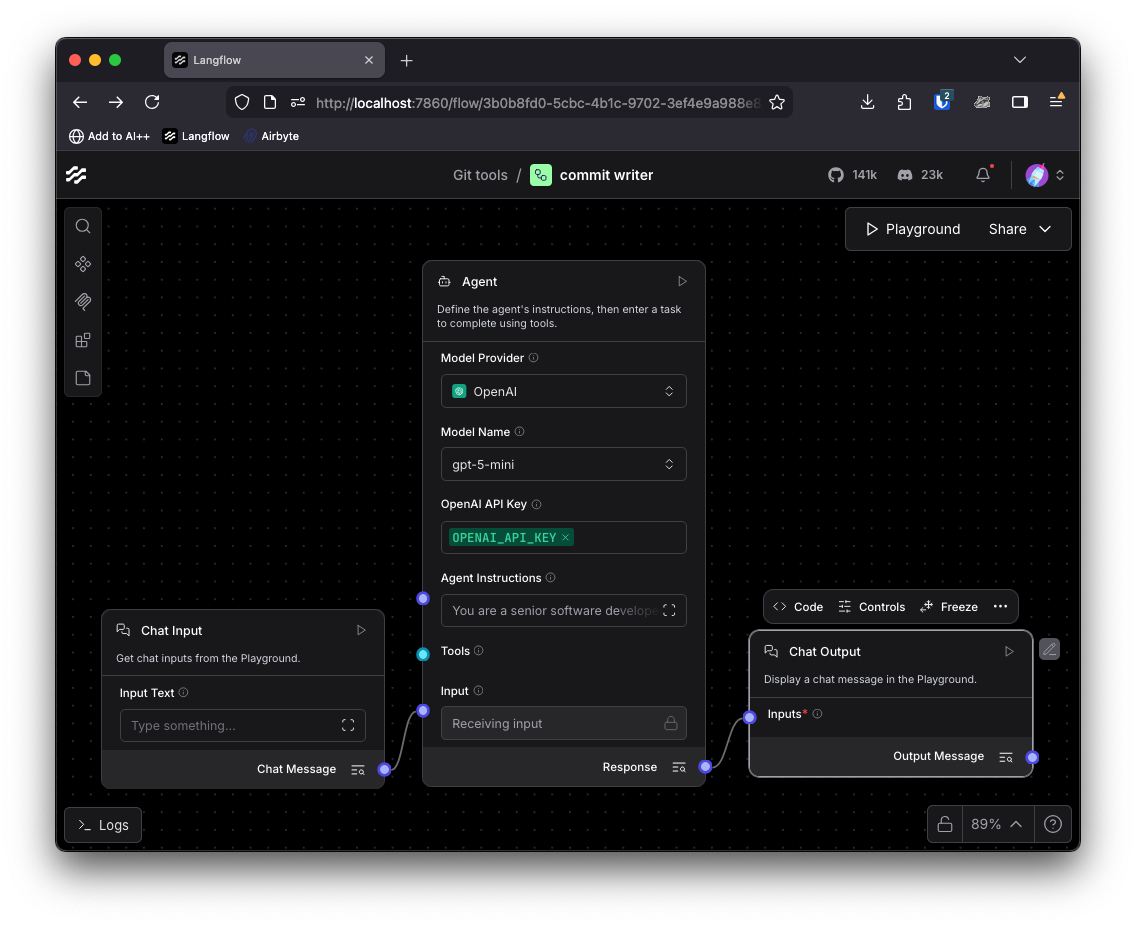Open the Code tab of Chat Output
Image resolution: width=1136 pixels, height=925 pixels.
coord(798,607)
